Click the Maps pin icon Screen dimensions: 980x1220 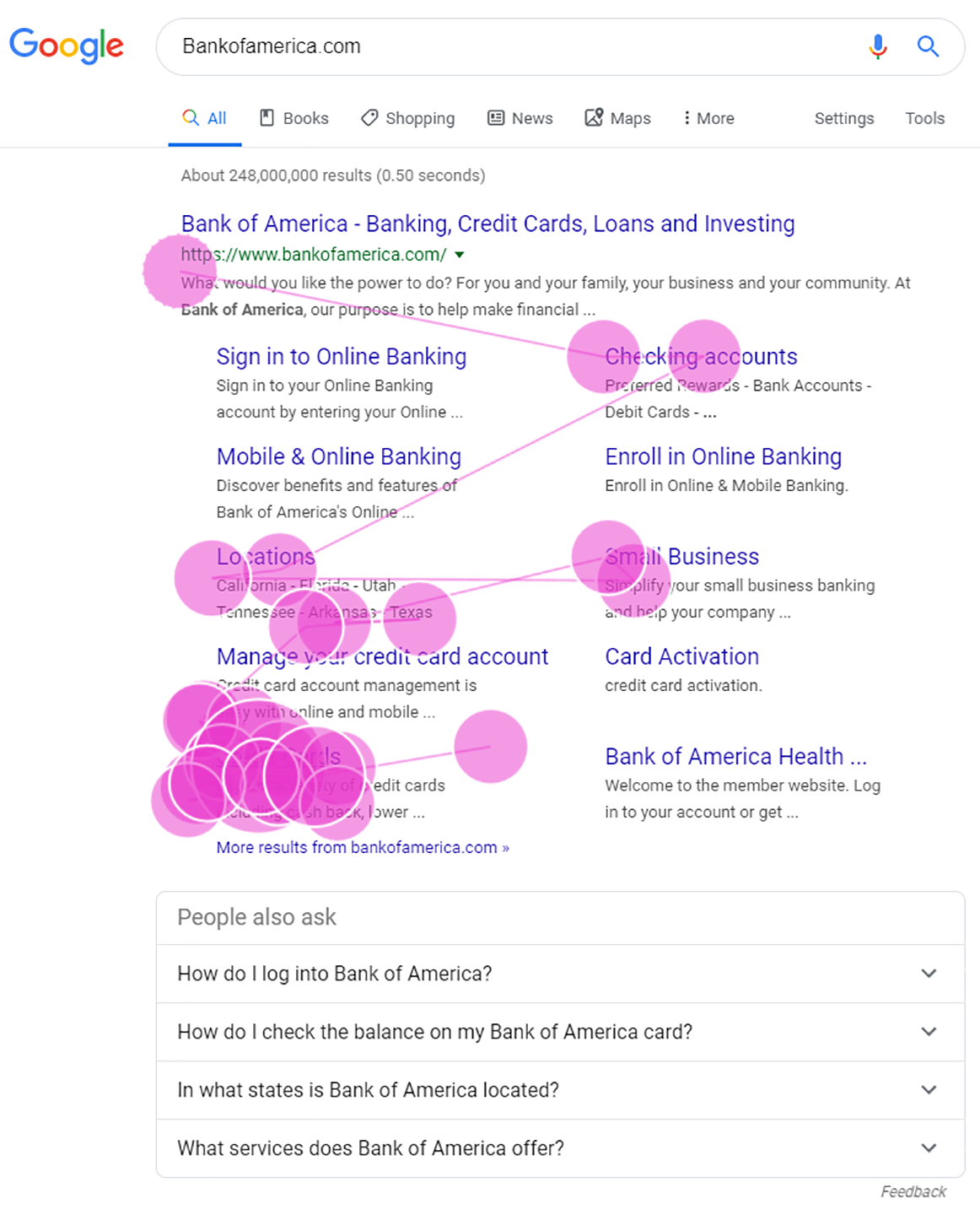click(x=594, y=117)
